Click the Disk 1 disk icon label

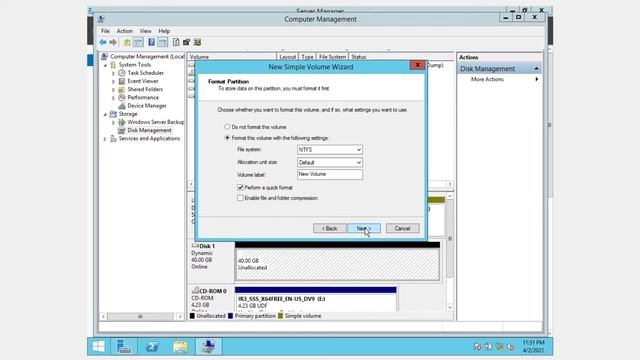coord(203,246)
